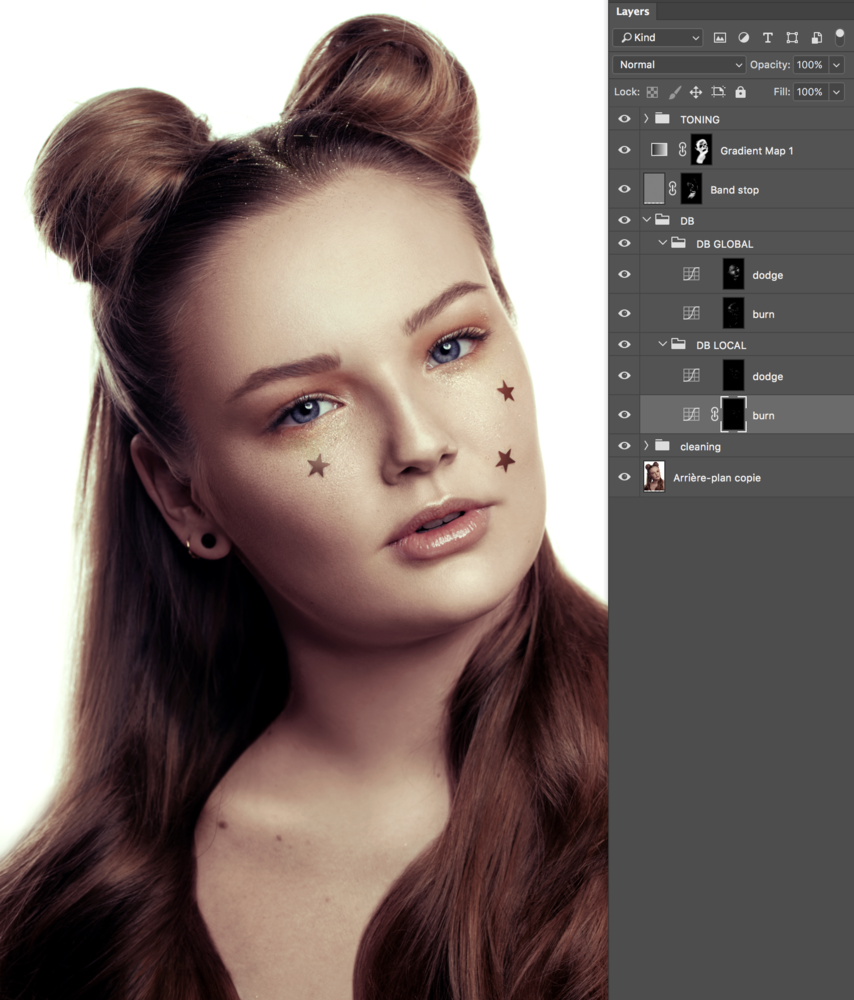The height and width of the screenshot is (1000, 854).
Task: Select Band stop layer mask thumbnail
Action: click(691, 189)
